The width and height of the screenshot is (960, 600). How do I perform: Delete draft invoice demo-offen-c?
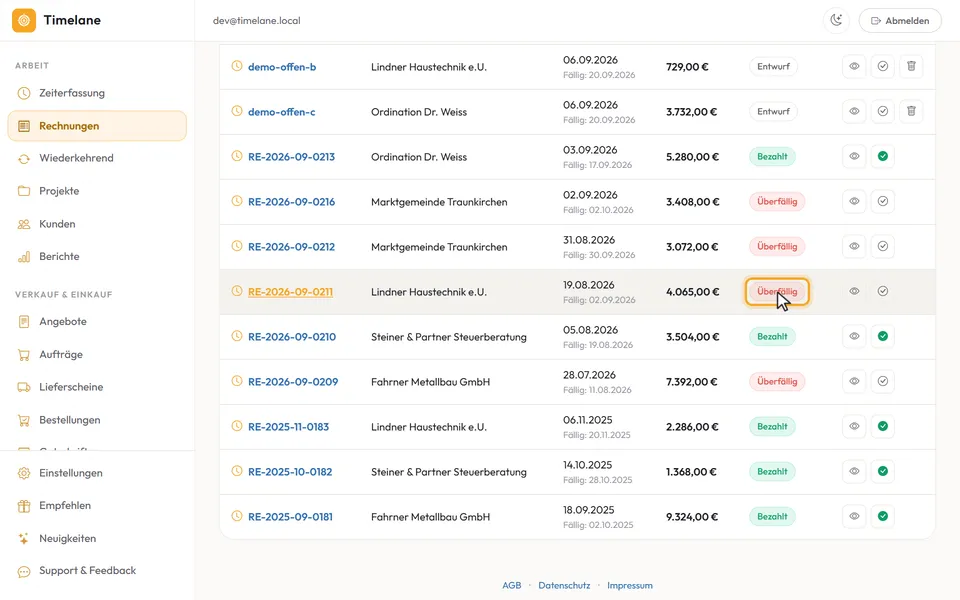click(912, 111)
